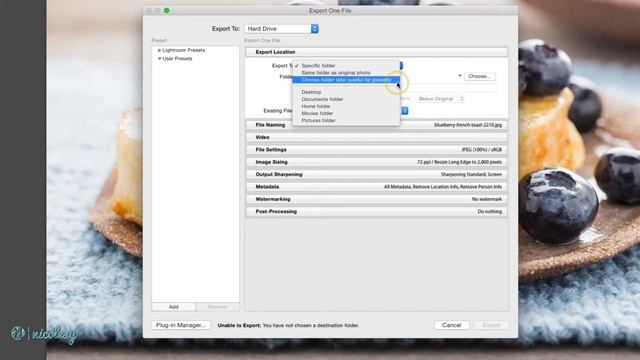Expand the File Naming section

point(376,125)
